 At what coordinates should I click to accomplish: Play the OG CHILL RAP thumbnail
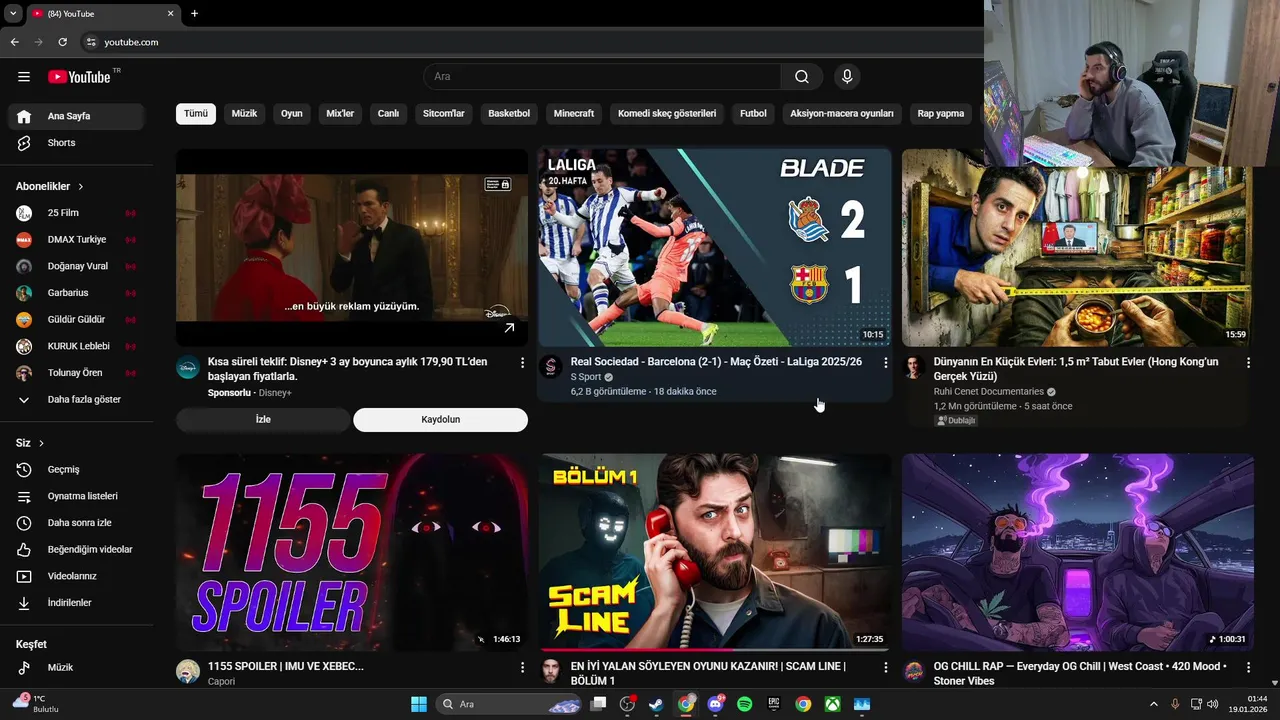(x=1078, y=553)
